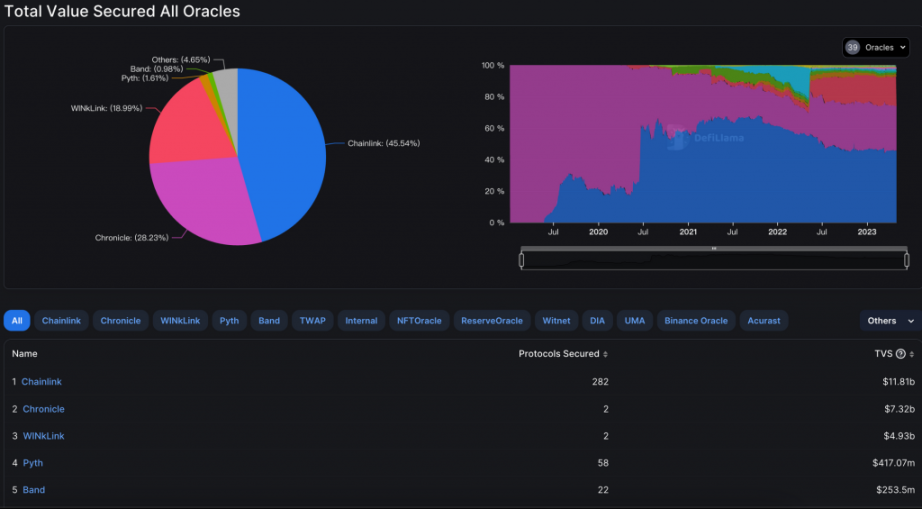The width and height of the screenshot is (922, 509).
Task: Select the Acurast filter chip
Action: point(764,321)
